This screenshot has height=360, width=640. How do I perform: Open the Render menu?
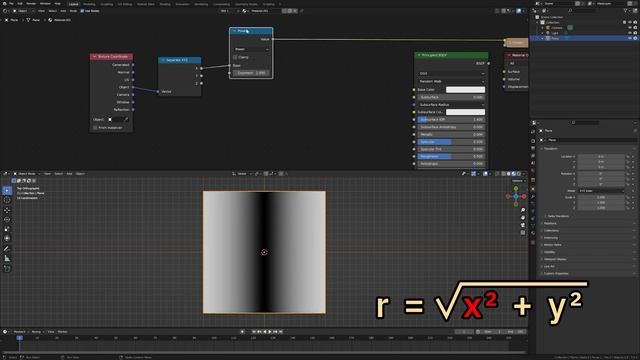point(31,4)
